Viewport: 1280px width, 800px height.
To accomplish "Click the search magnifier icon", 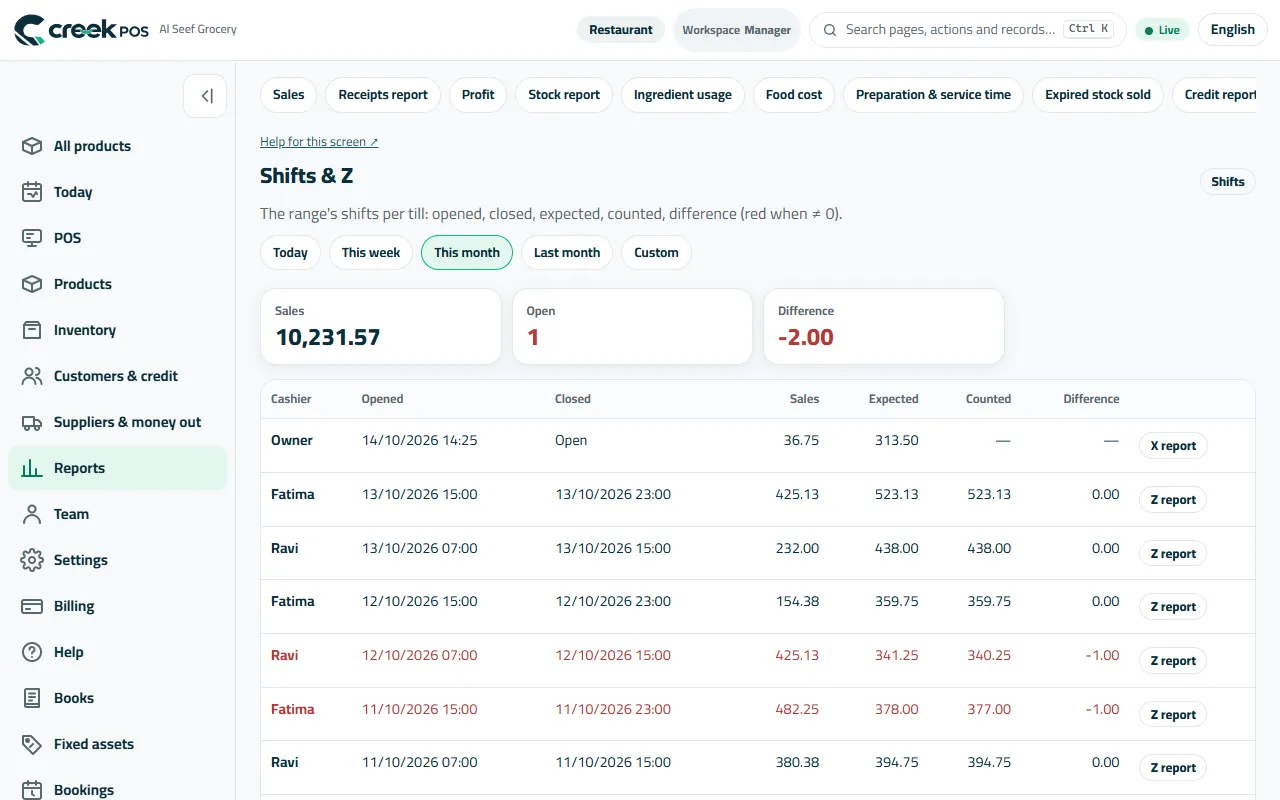I will click(x=830, y=30).
